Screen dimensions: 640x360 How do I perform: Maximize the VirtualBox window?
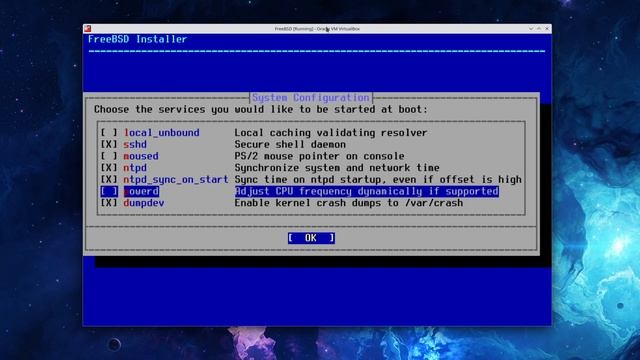click(539, 29)
